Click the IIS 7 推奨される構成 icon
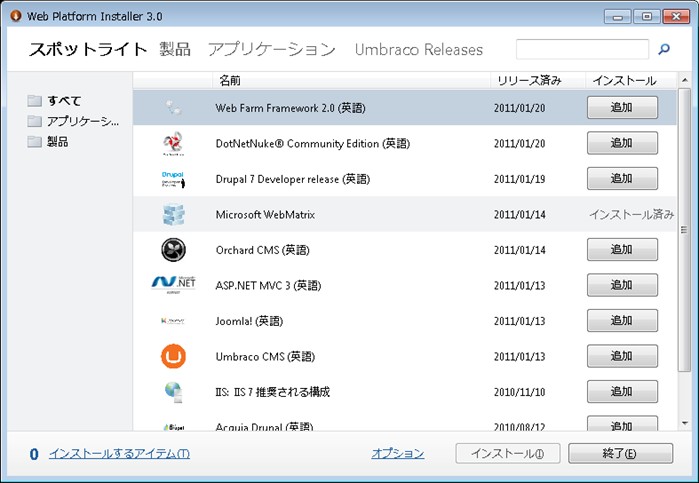This screenshot has width=699, height=483. pyautogui.click(x=173, y=392)
